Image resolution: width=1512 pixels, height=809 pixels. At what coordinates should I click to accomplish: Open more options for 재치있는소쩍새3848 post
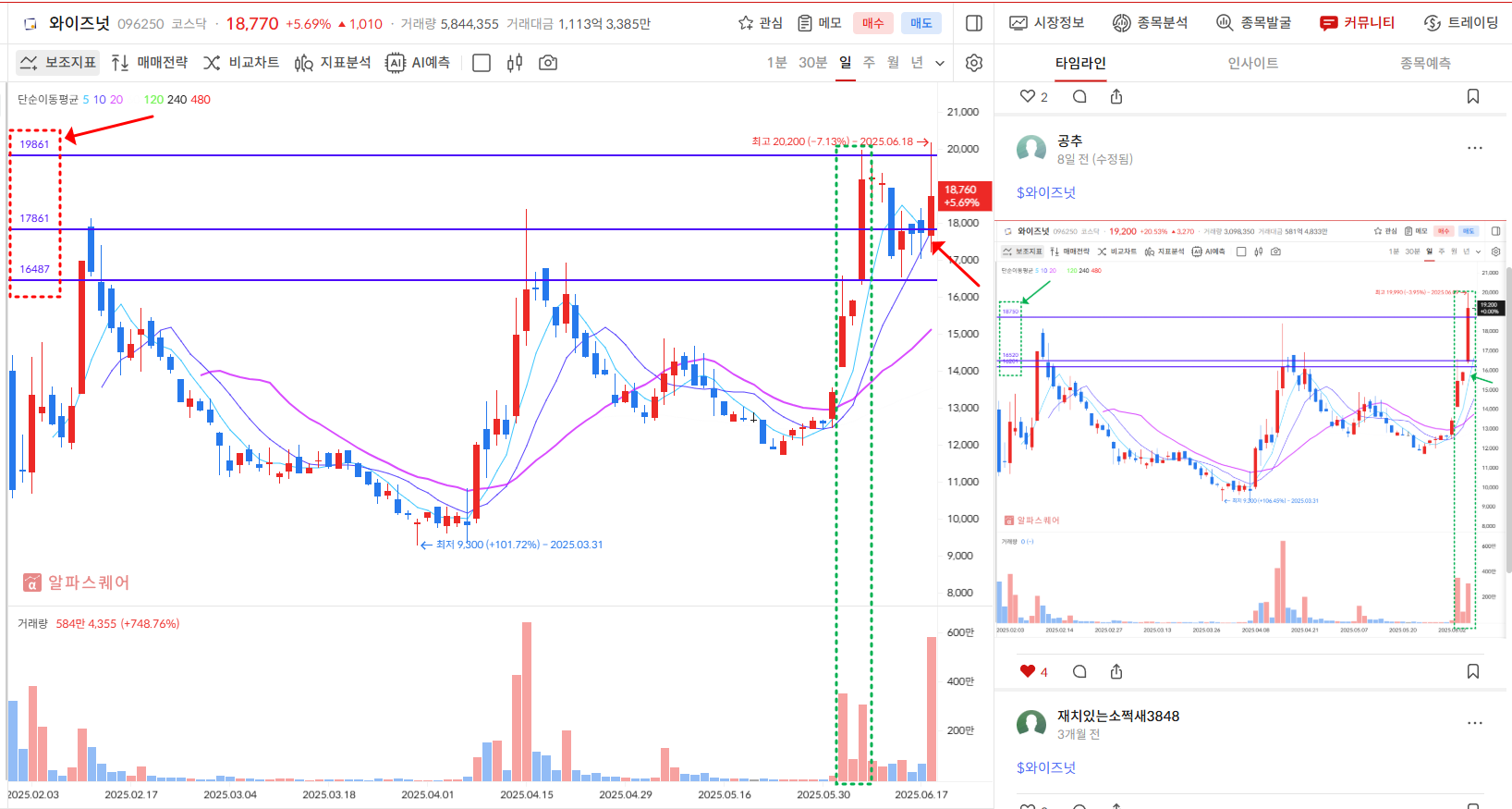(1475, 723)
